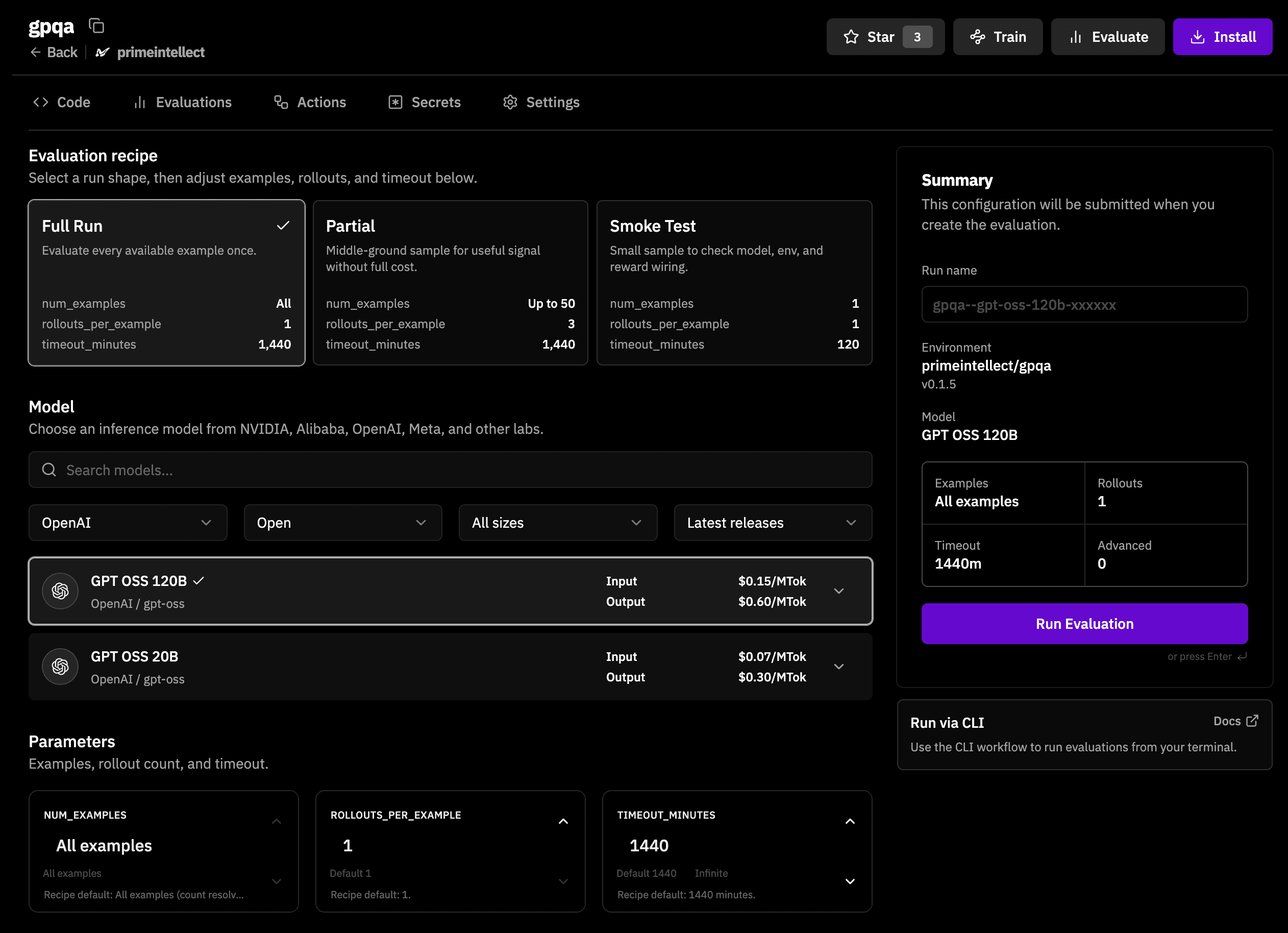The width and height of the screenshot is (1288, 933).
Task: Open the CLI Docs link
Action: click(x=1236, y=721)
